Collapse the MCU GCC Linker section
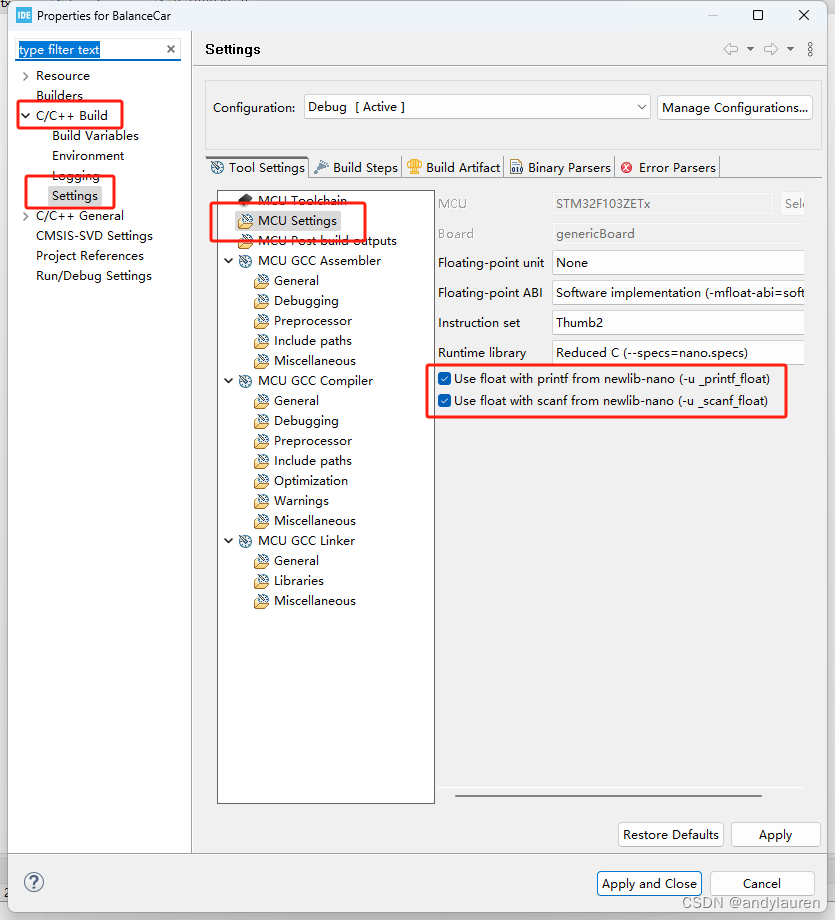This screenshot has width=835, height=920. [229, 541]
